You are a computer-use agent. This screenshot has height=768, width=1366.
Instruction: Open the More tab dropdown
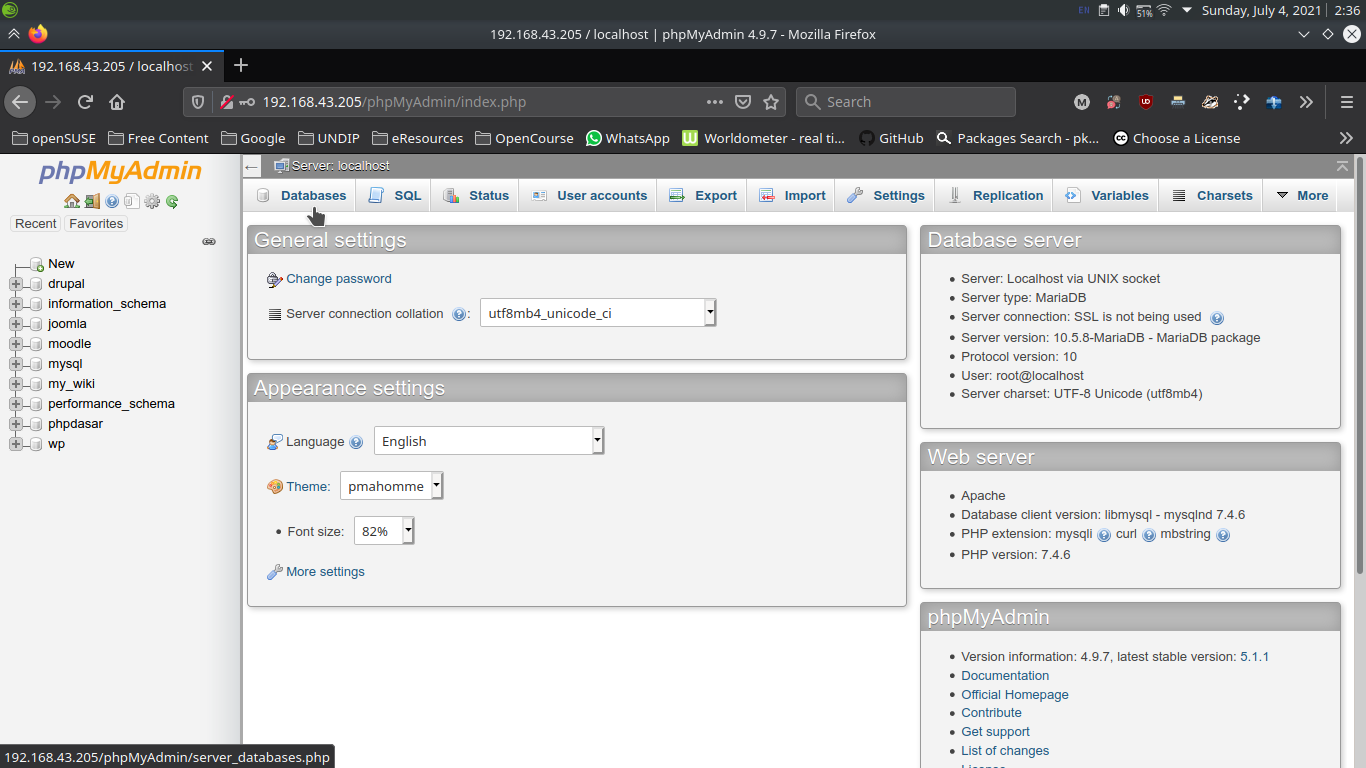click(1302, 196)
